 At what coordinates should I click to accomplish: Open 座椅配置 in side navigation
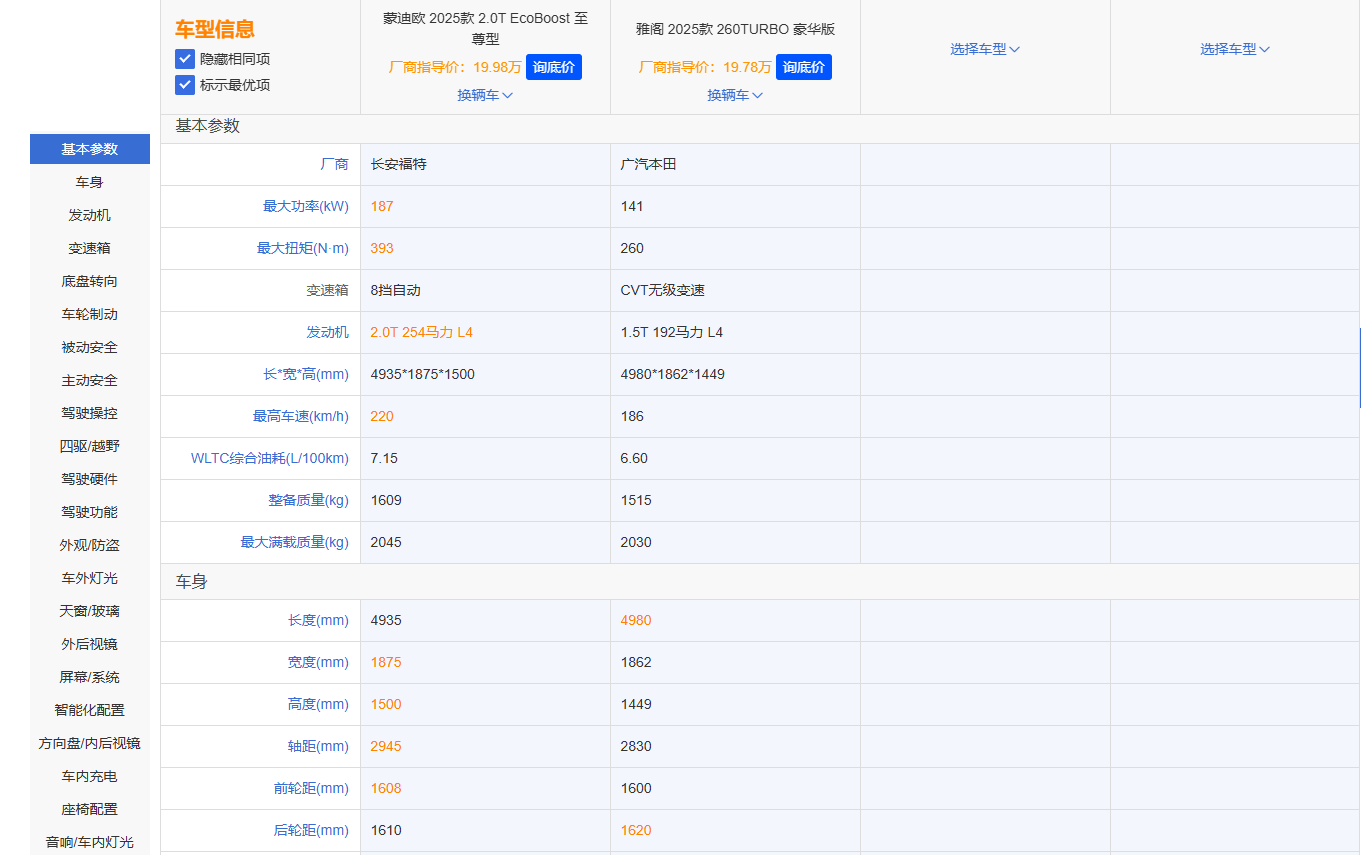pyautogui.click(x=90, y=809)
